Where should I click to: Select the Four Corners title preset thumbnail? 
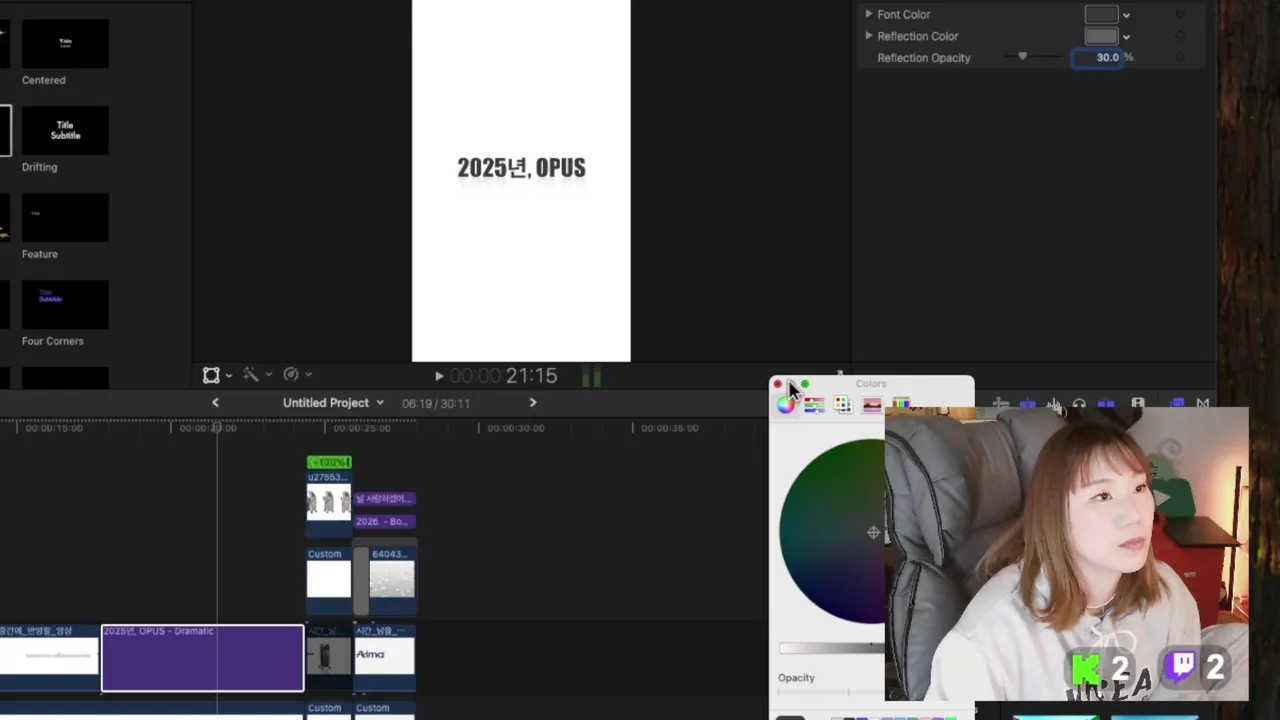tap(65, 305)
